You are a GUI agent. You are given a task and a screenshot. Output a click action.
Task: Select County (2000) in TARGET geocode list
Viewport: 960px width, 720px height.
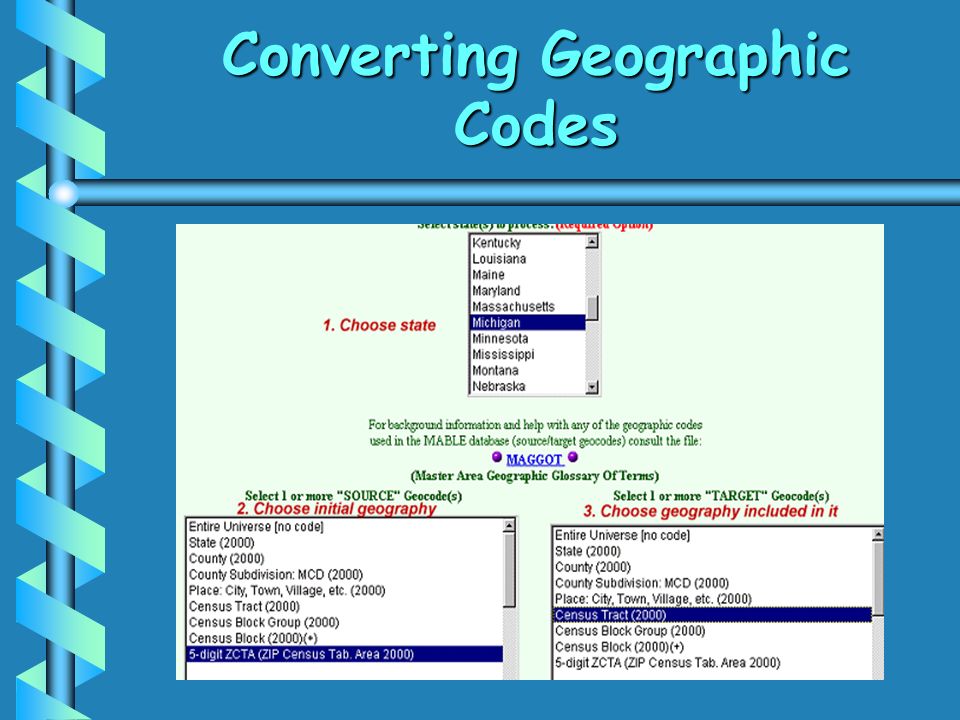coord(712,567)
